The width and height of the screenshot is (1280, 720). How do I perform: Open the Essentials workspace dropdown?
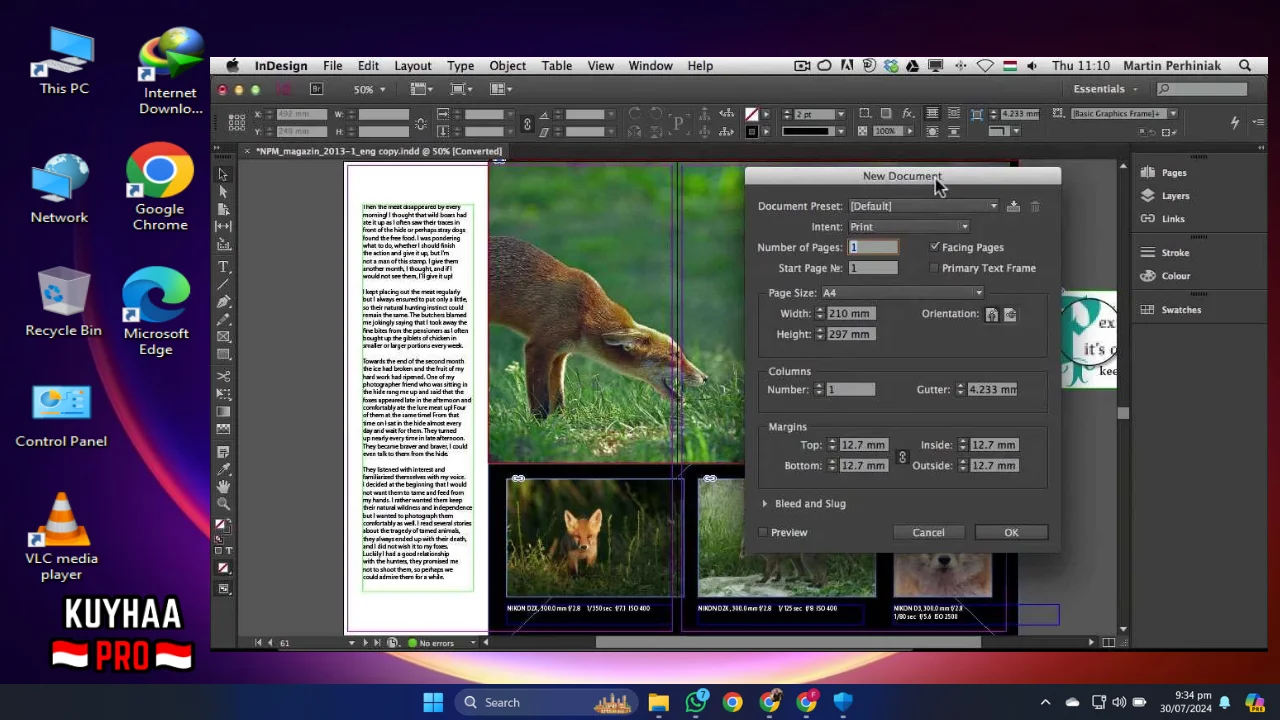tap(1106, 89)
